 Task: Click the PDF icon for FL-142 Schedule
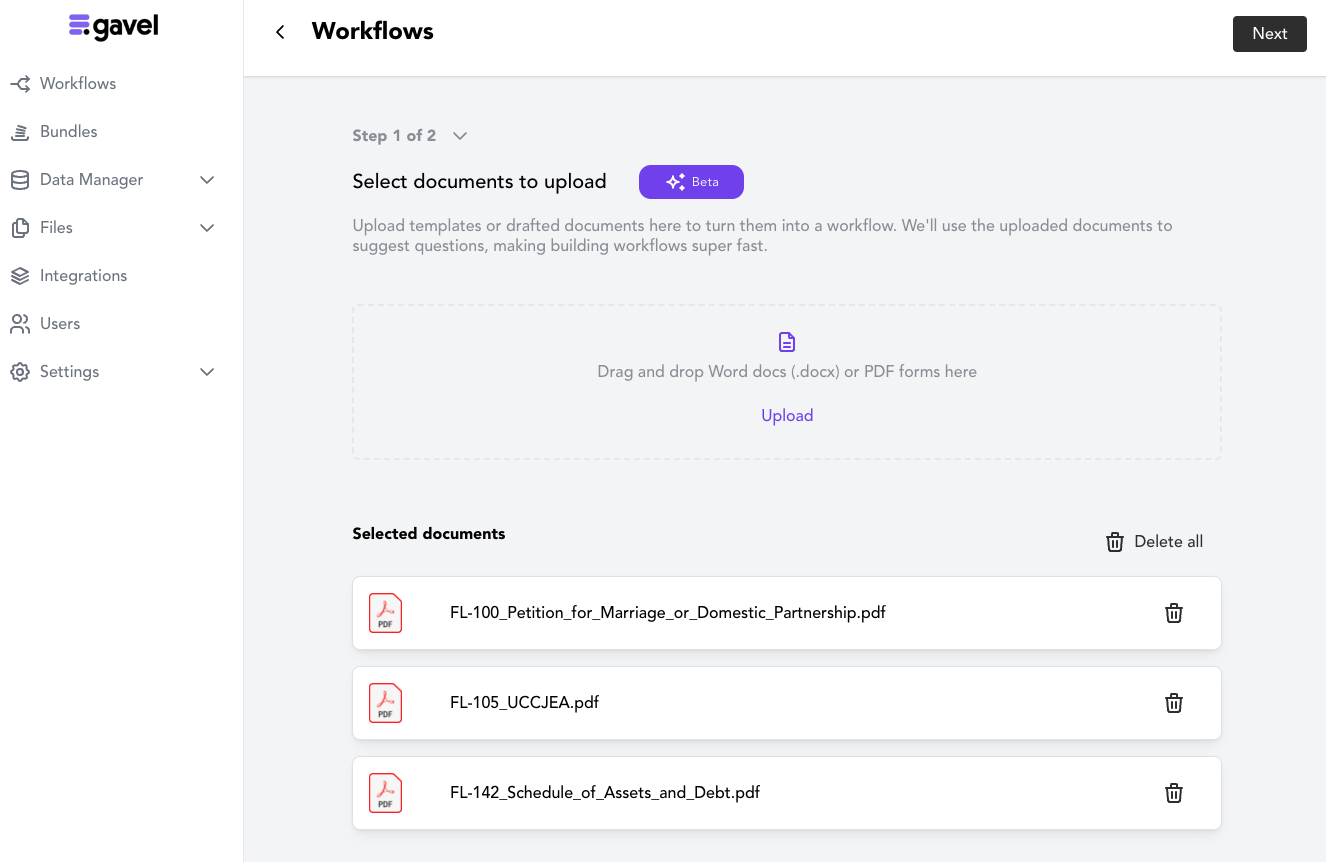click(385, 793)
